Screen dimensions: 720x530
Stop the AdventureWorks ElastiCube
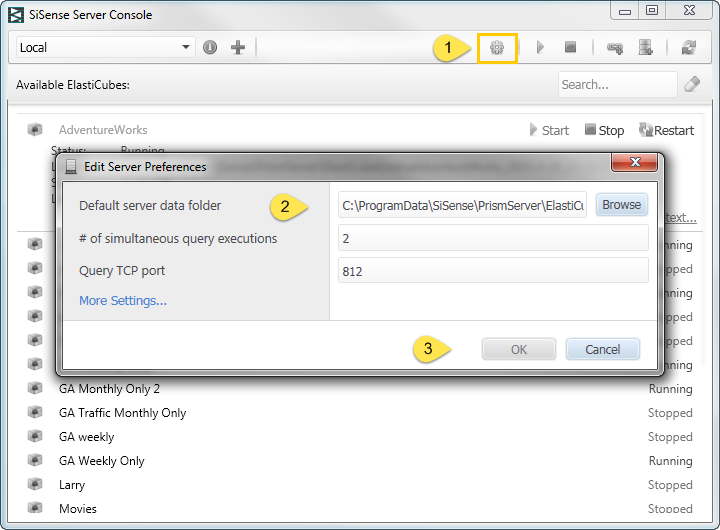coord(604,130)
